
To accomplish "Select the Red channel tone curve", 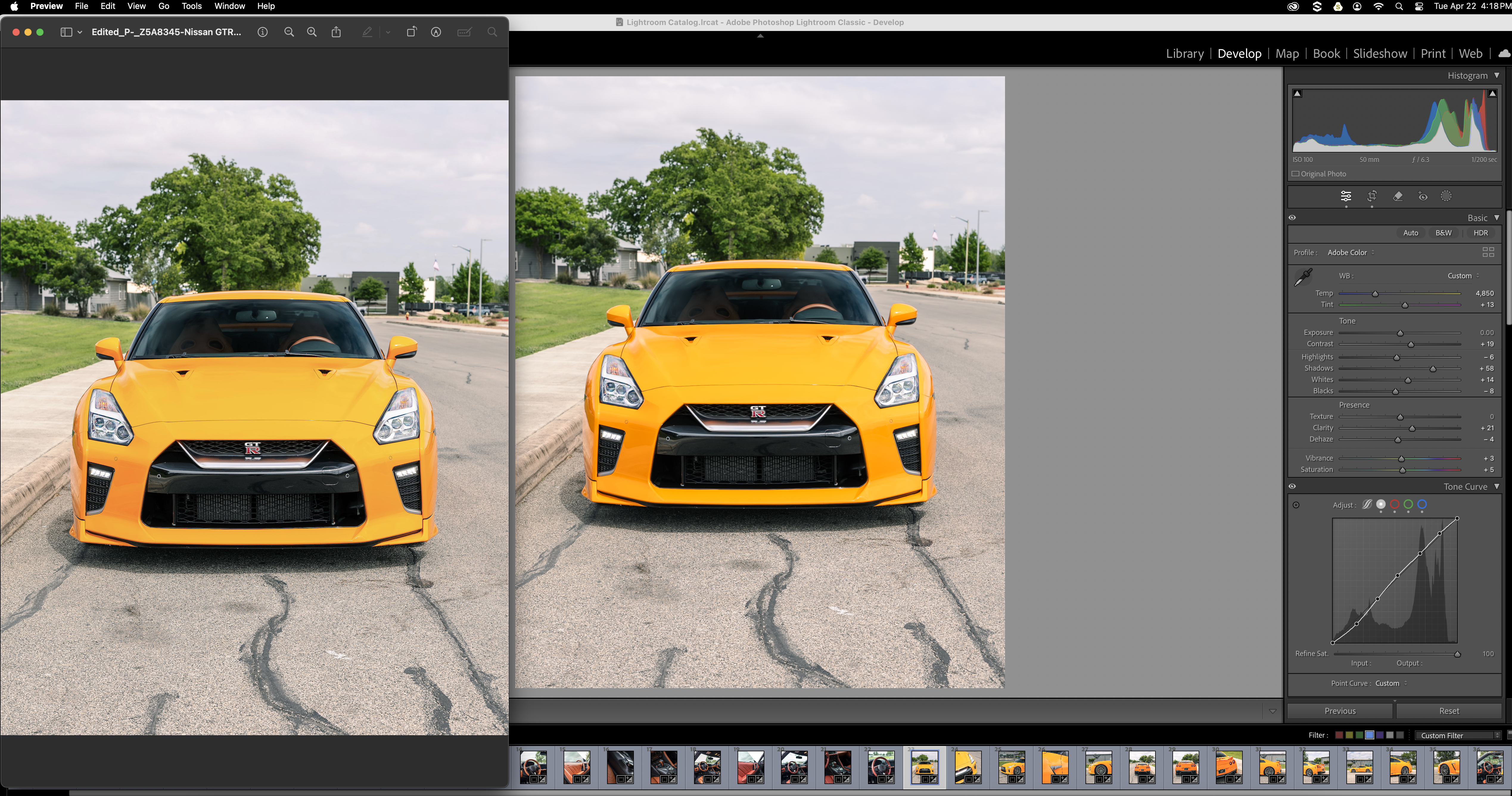I will [1395, 504].
